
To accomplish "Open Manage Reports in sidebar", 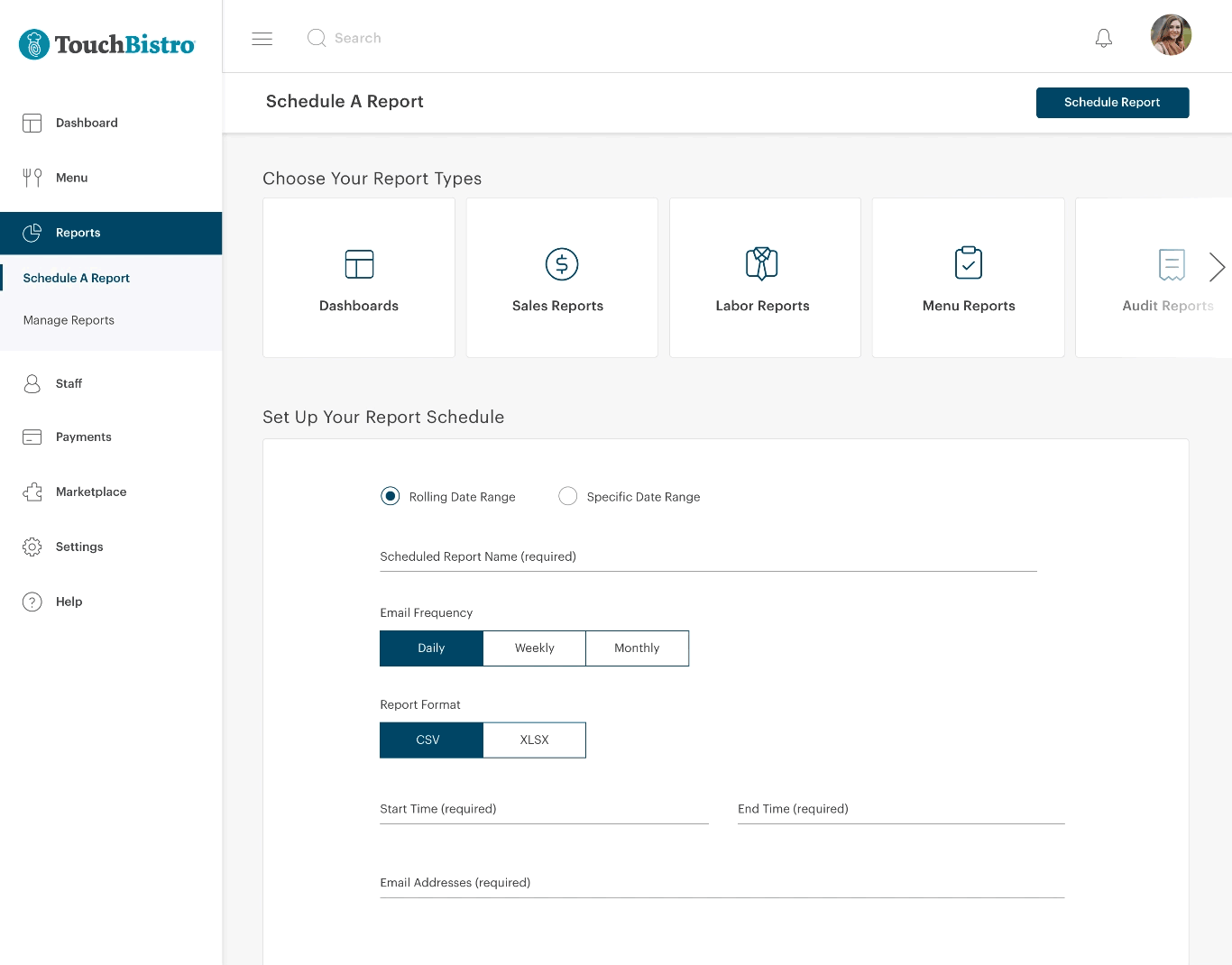I will click(69, 320).
